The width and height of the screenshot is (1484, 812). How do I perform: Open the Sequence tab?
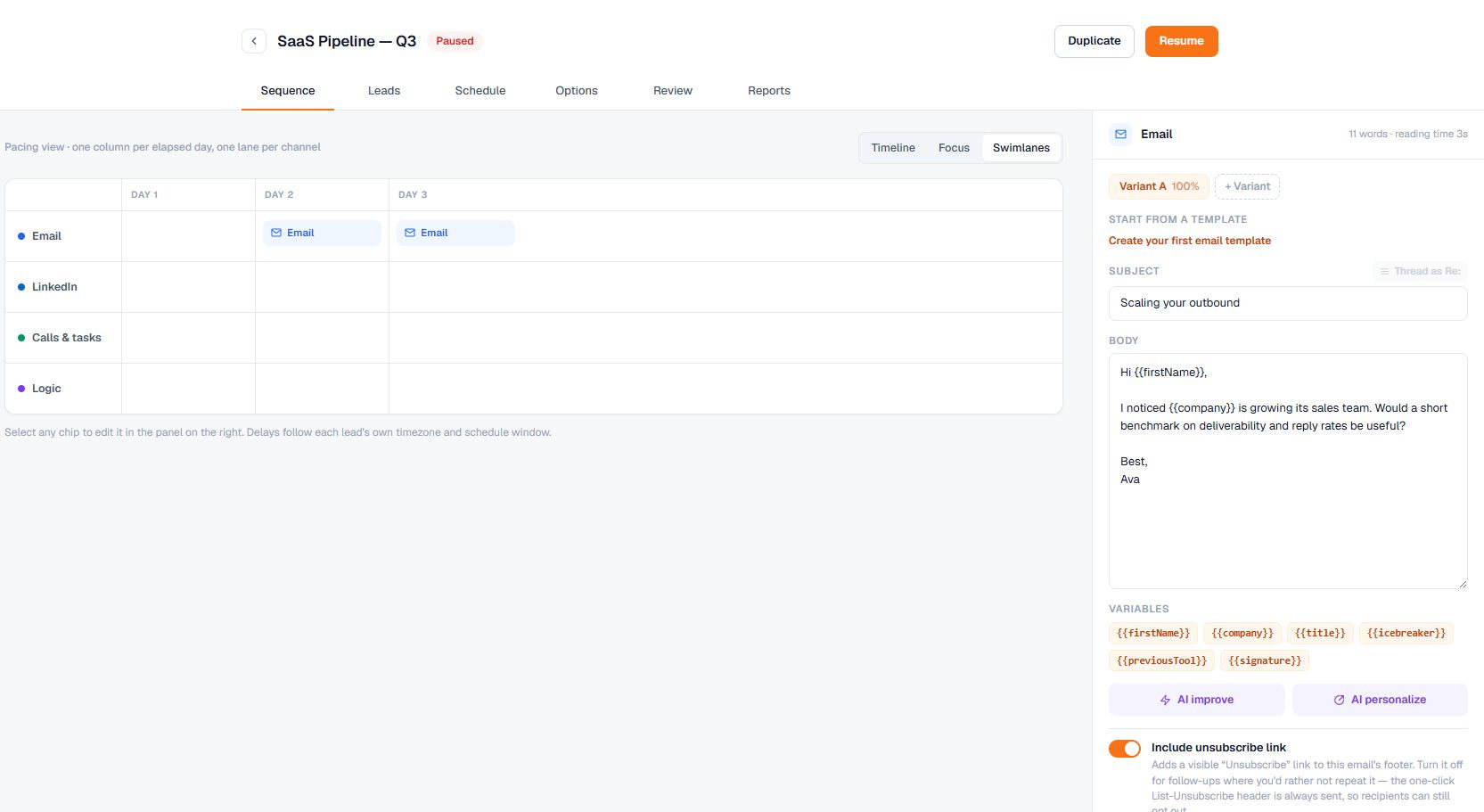pyautogui.click(x=288, y=91)
